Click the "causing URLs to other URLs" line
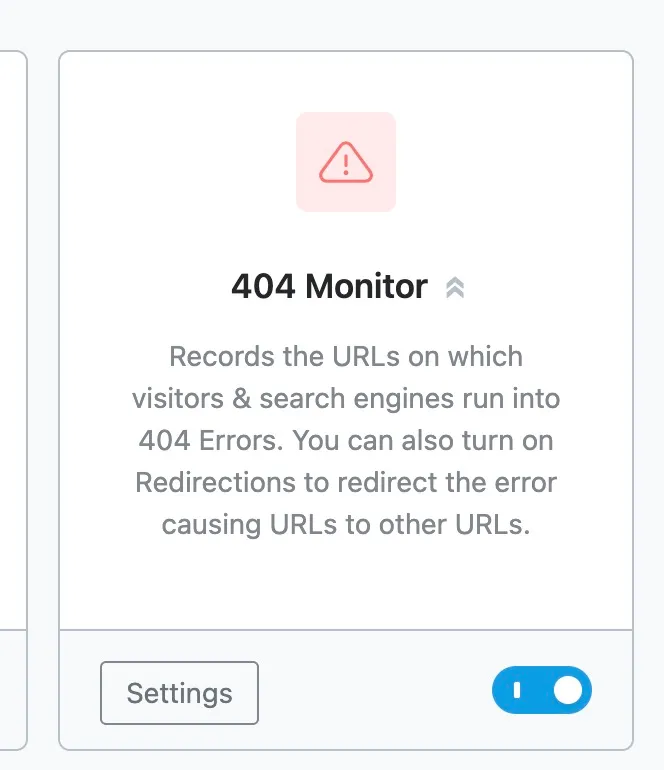664x770 pixels. [x=346, y=524]
